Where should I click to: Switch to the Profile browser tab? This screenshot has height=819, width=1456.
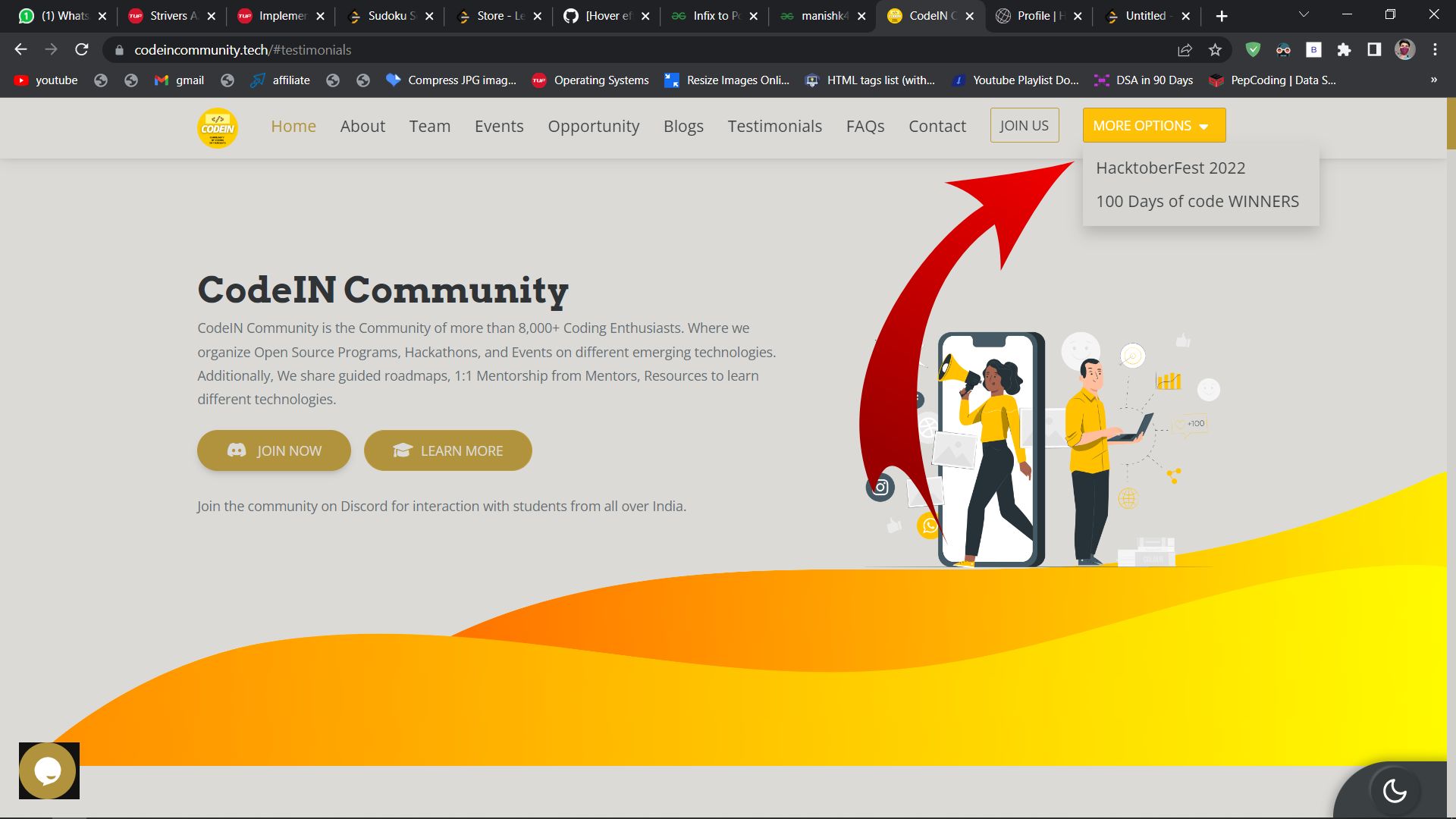coord(1035,15)
